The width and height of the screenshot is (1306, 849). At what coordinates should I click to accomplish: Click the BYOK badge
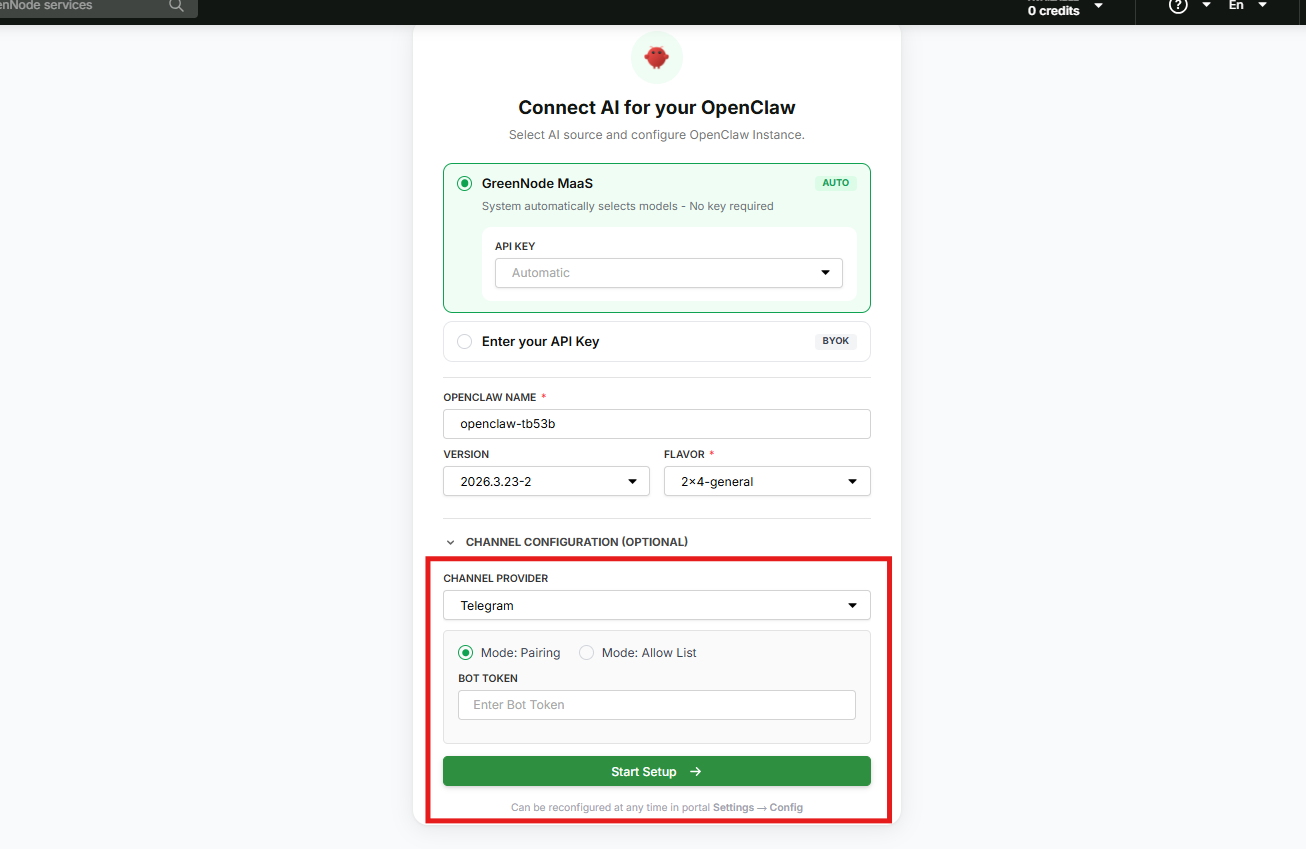coord(836,341)
